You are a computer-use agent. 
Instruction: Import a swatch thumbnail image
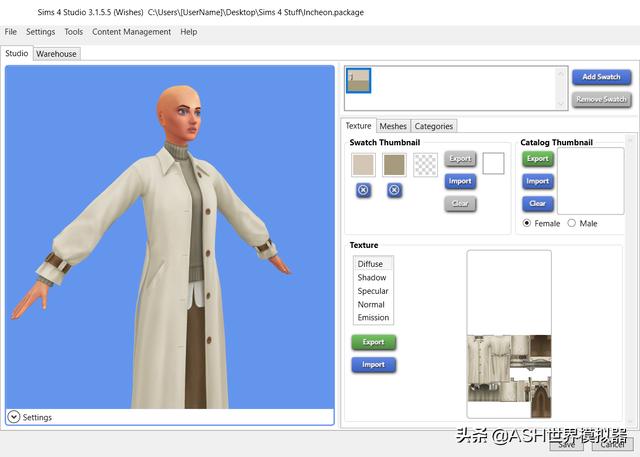(460, 181)
